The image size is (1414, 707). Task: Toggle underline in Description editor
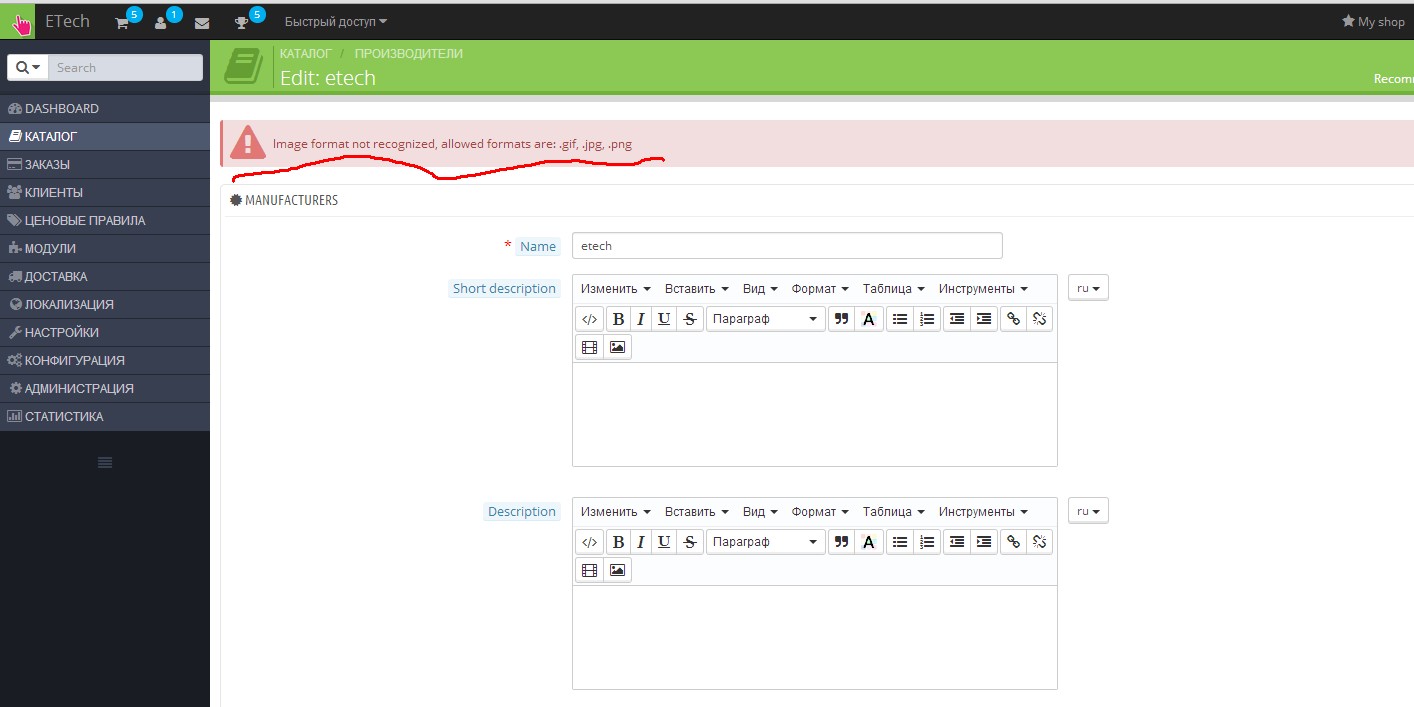tap(664, 542)
